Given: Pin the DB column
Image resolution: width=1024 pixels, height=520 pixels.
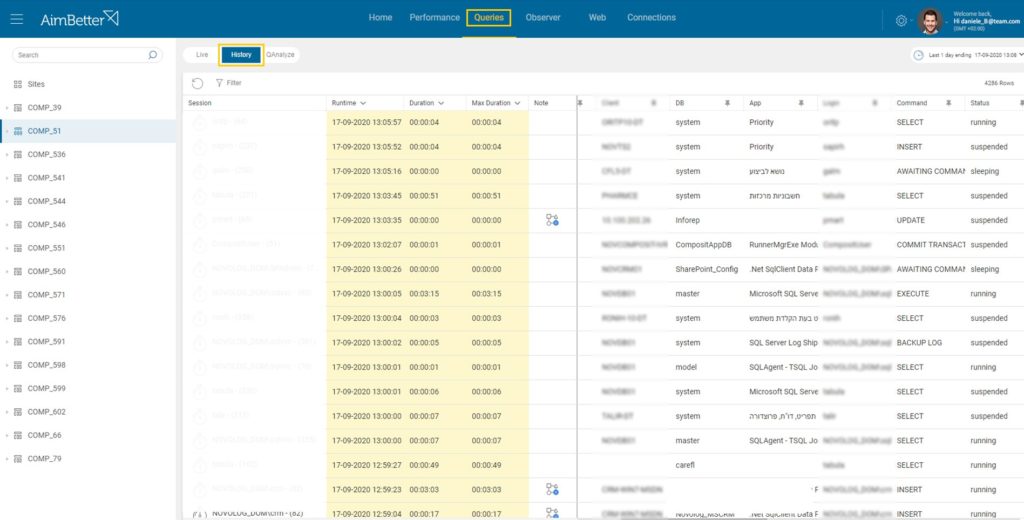Looking at the screenshot, I should click(727, 103).
